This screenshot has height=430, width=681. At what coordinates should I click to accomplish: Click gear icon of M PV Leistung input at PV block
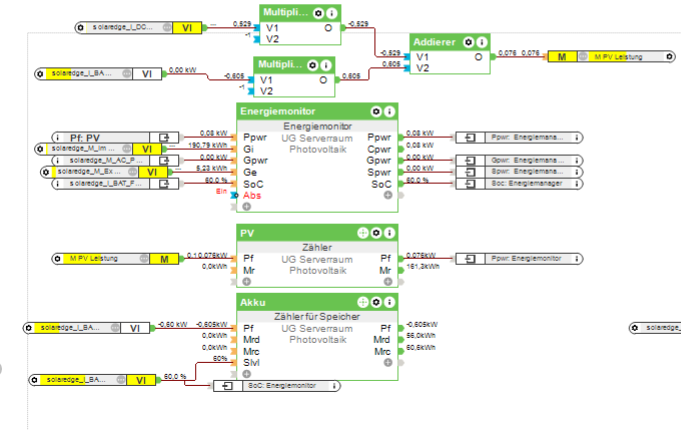[x=57, y=259]
